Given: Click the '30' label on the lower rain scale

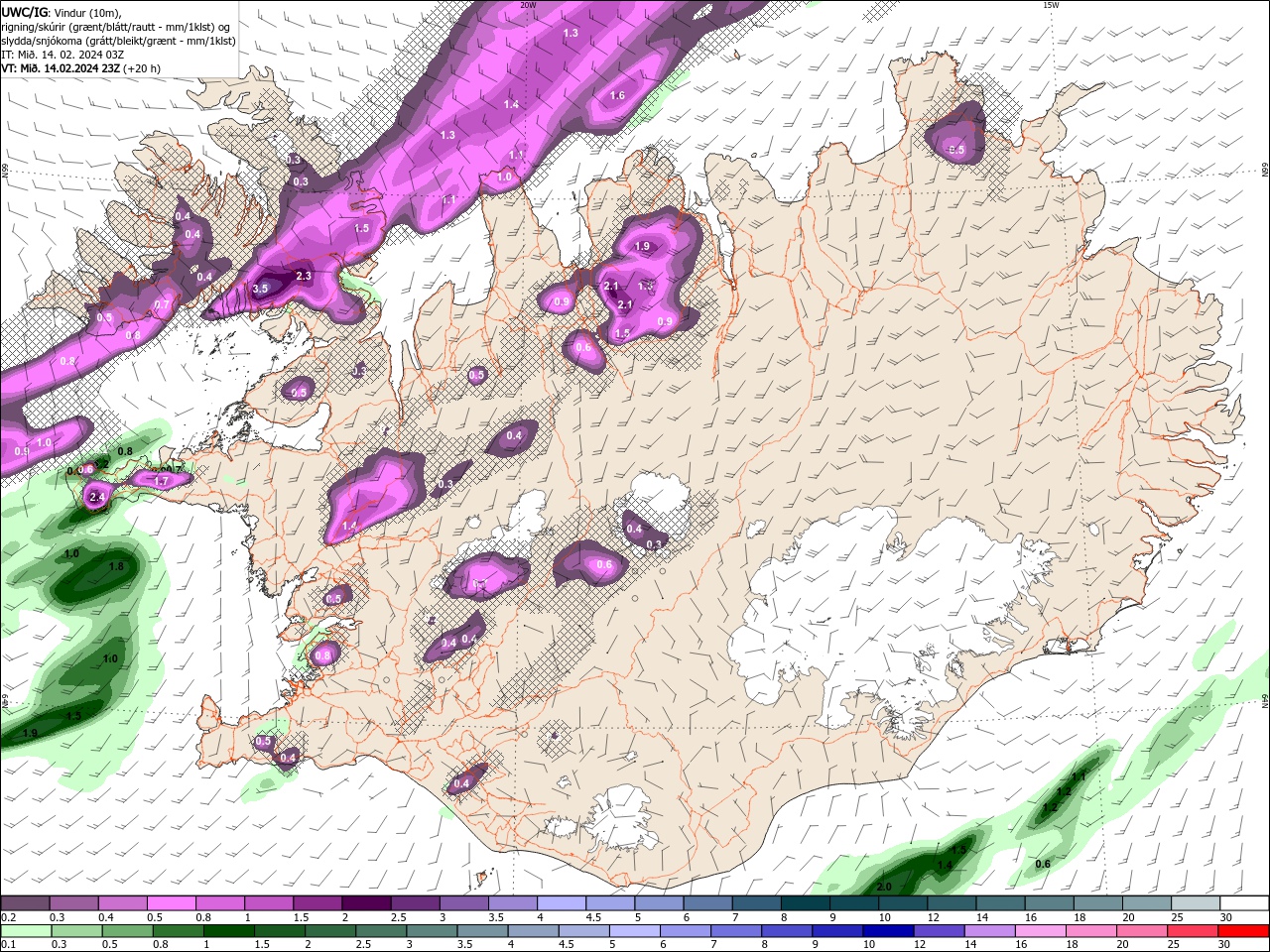Looking at the screenshot, I should [1226, 944].
